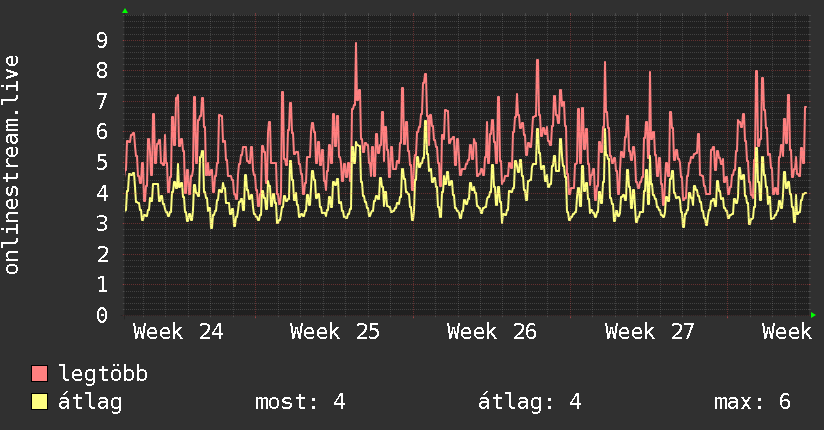Screen dimensions: 824x430
Task: Click the highest pink peak near Week 25
Action: point(356,44)
